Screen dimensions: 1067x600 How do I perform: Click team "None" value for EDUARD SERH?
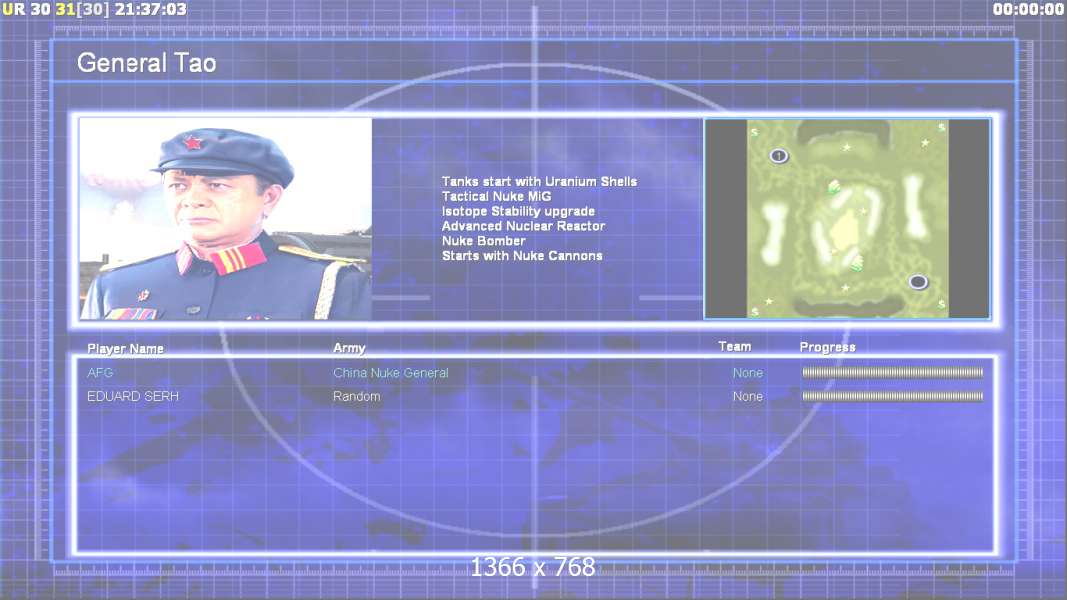click(747, 396)
